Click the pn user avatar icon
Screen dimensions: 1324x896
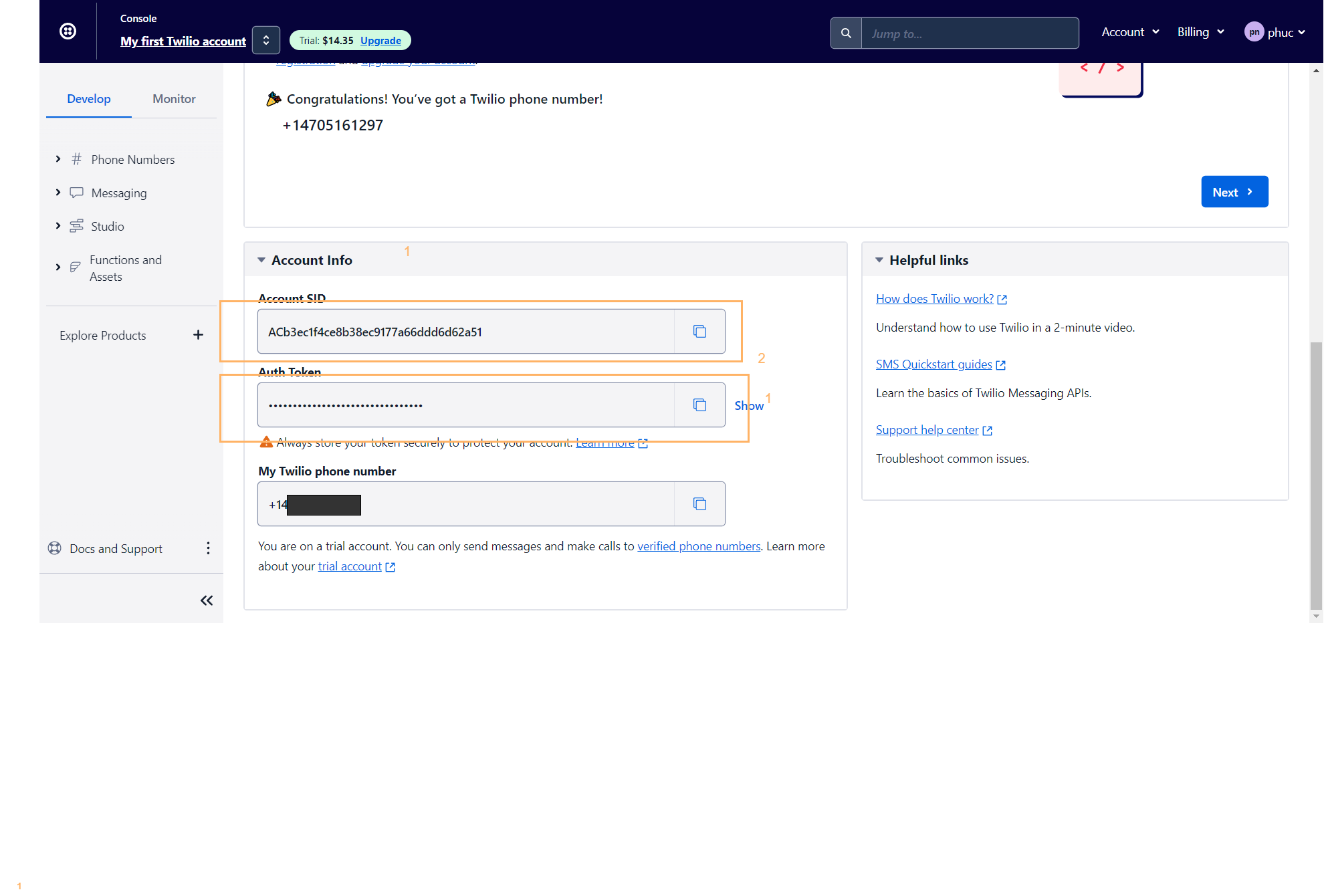[1254, 32]
